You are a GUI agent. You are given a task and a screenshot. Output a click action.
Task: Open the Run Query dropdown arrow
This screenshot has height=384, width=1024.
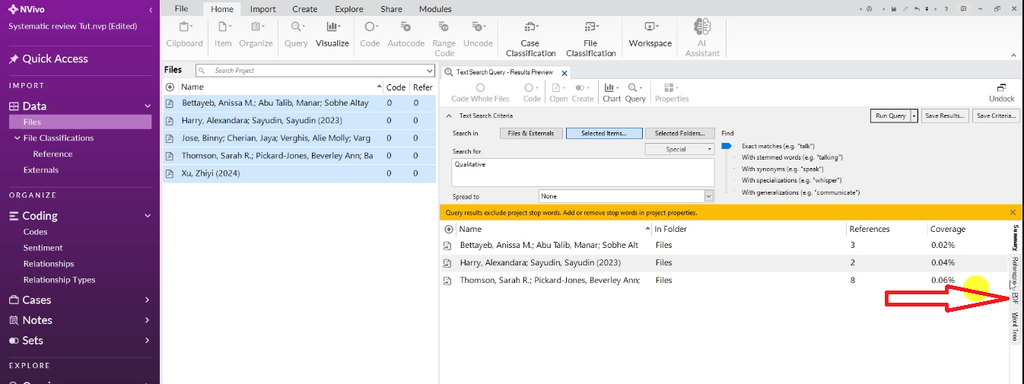point(914,116)
